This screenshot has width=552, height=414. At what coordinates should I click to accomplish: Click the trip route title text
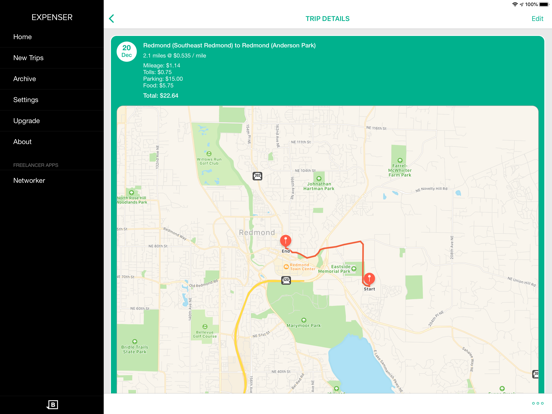[229, 45]
